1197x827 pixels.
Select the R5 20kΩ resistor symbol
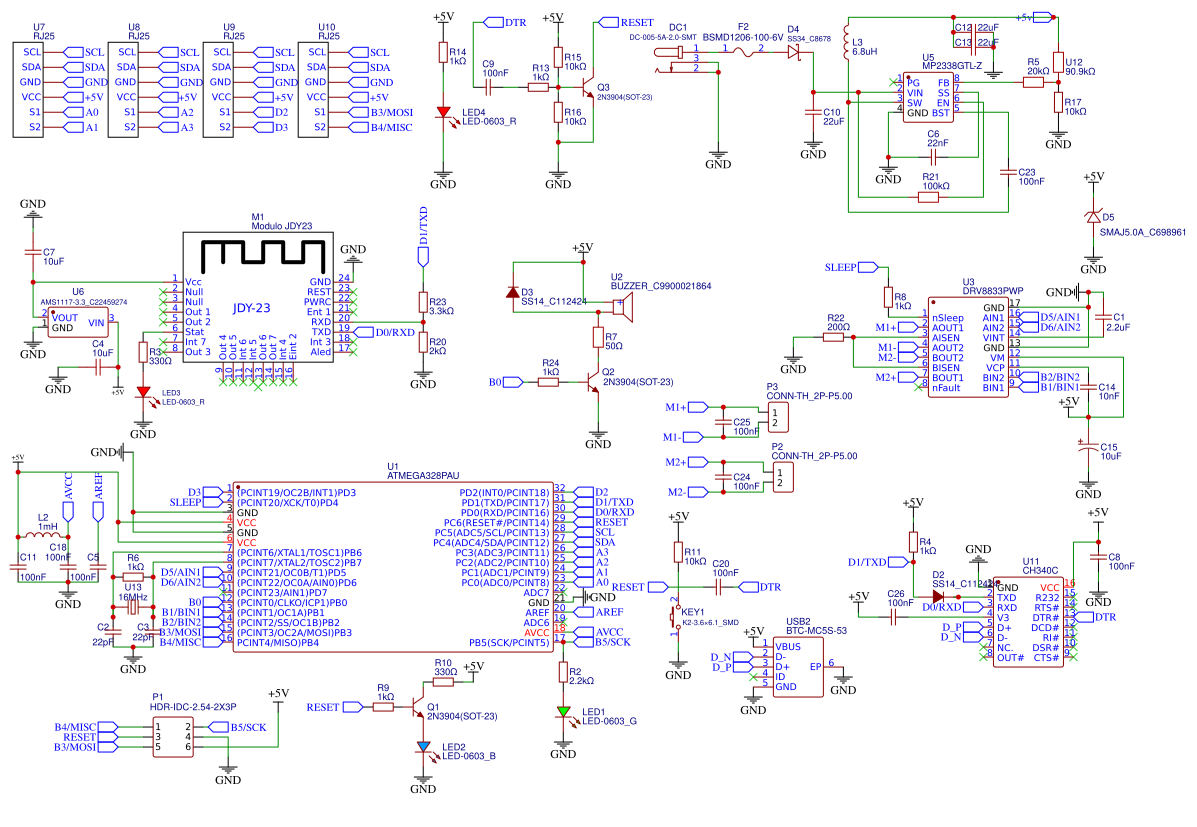[x=1033, y=82]
